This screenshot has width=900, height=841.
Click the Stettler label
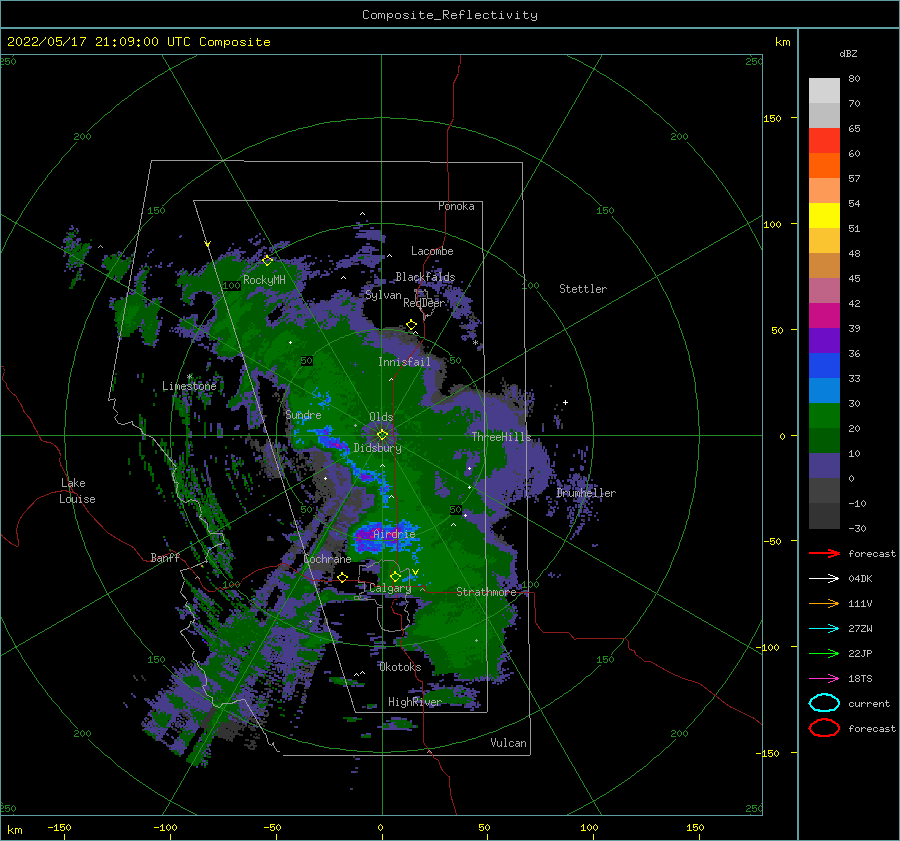tap(583, 289)
